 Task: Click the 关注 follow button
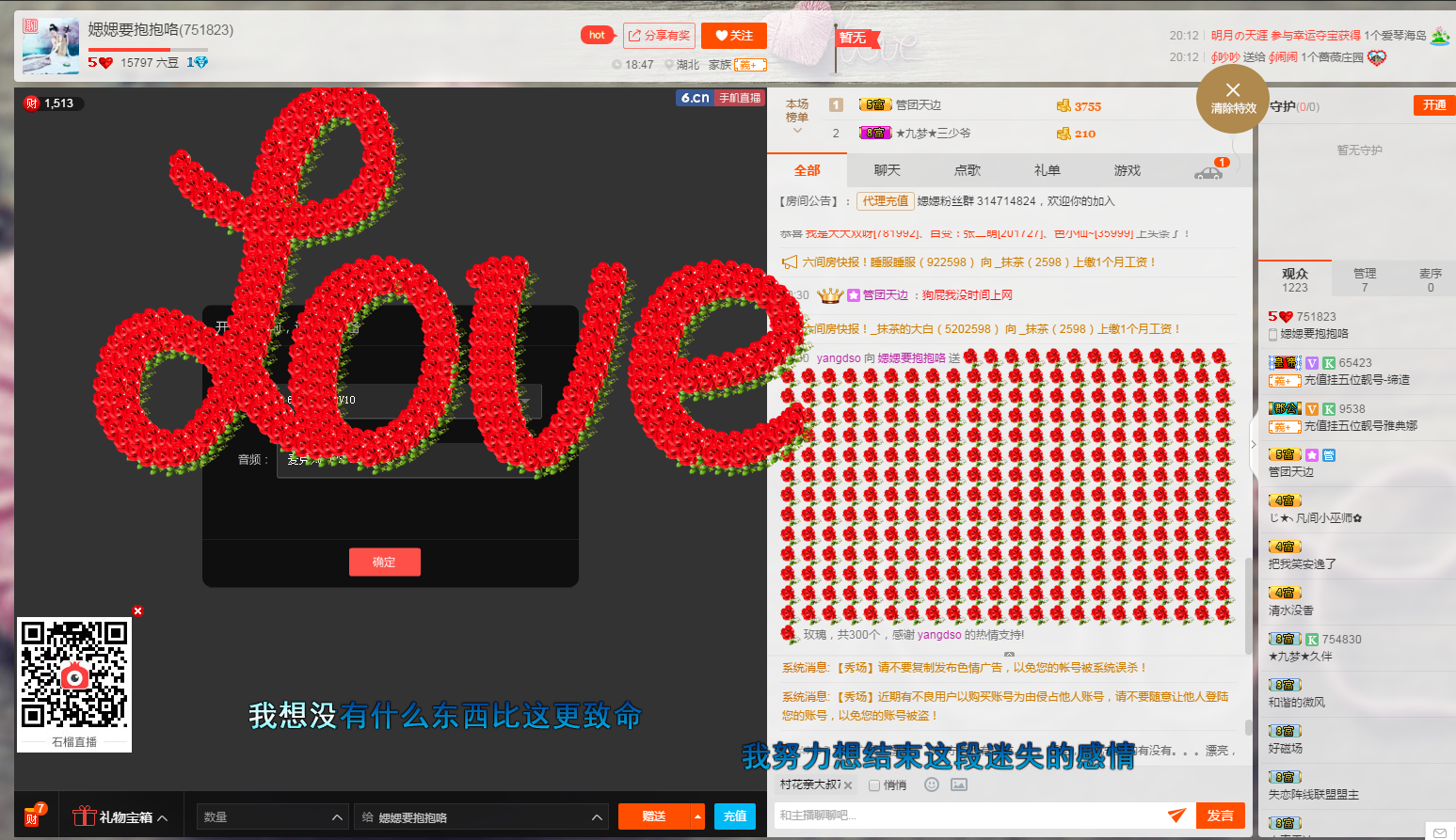(734, 36)
